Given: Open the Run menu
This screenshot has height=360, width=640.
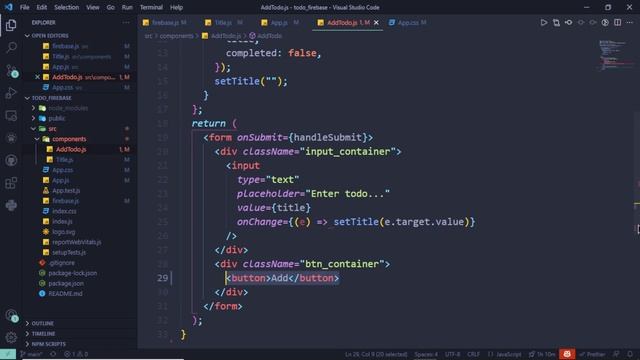Looking at the screenshot, I should (127, 7).
